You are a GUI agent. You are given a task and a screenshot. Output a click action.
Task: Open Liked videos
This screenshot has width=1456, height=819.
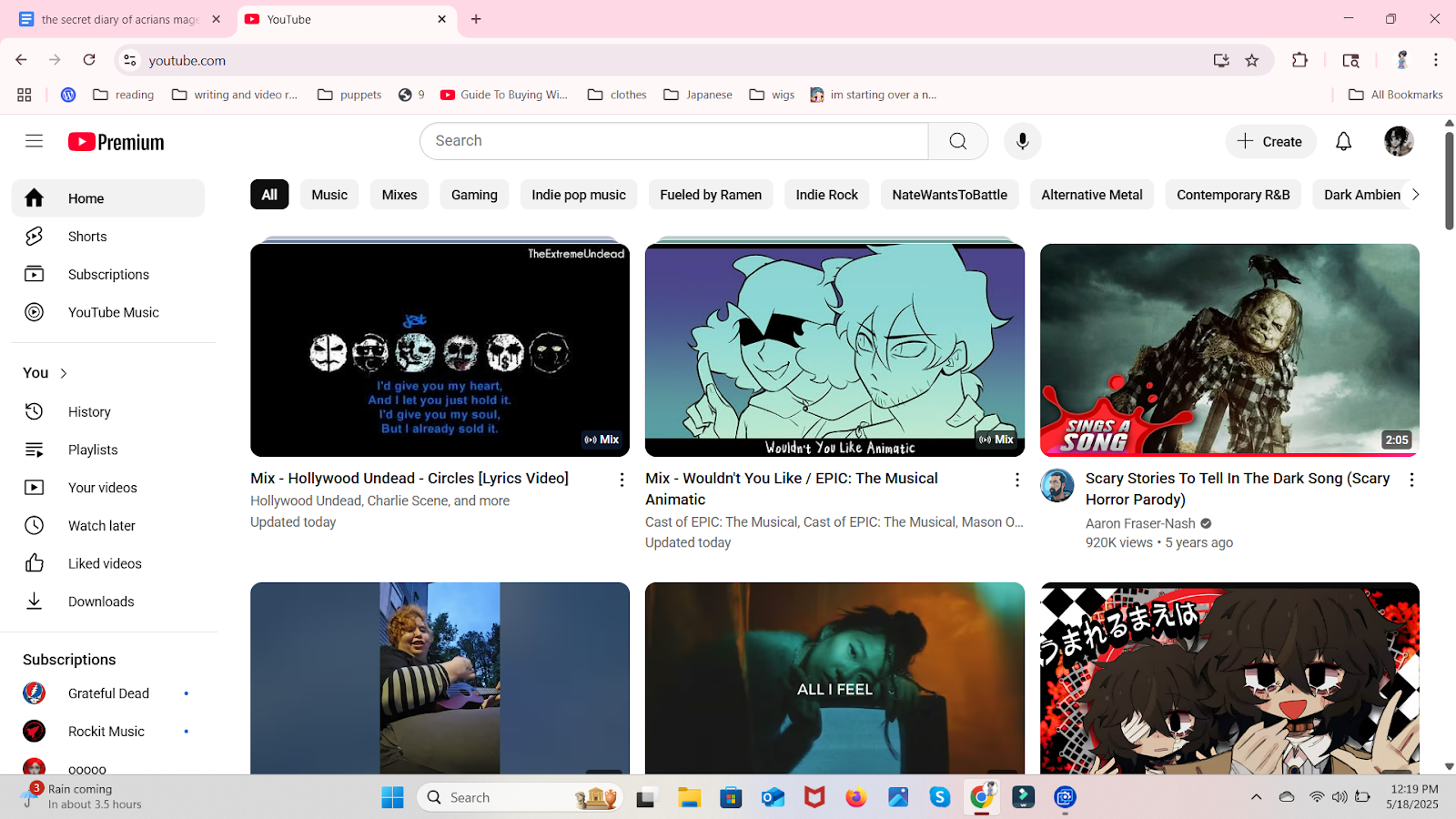pyautogui.click(x=108, y=563)
